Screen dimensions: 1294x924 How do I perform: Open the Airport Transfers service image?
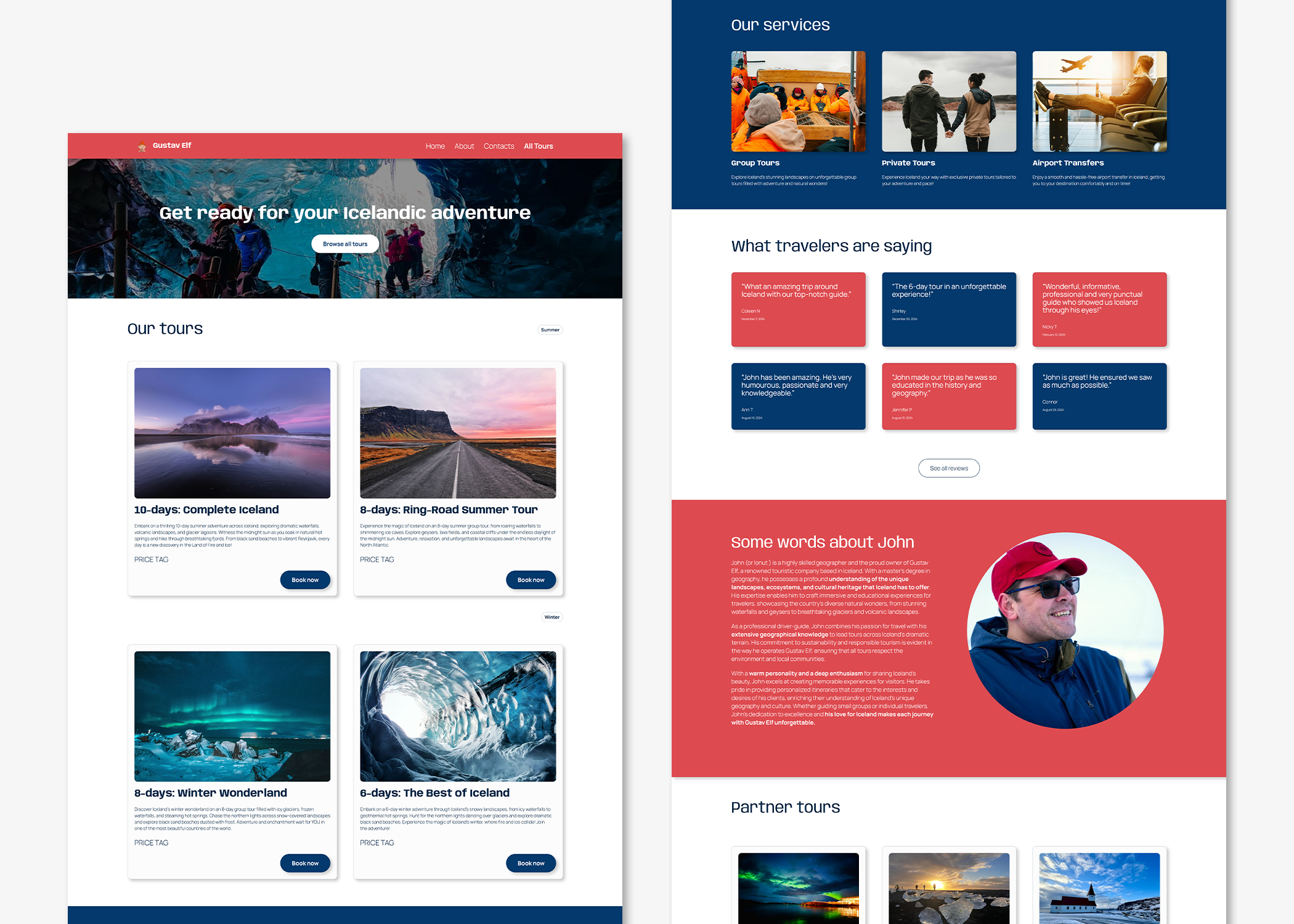click(x=1099, y=101)
